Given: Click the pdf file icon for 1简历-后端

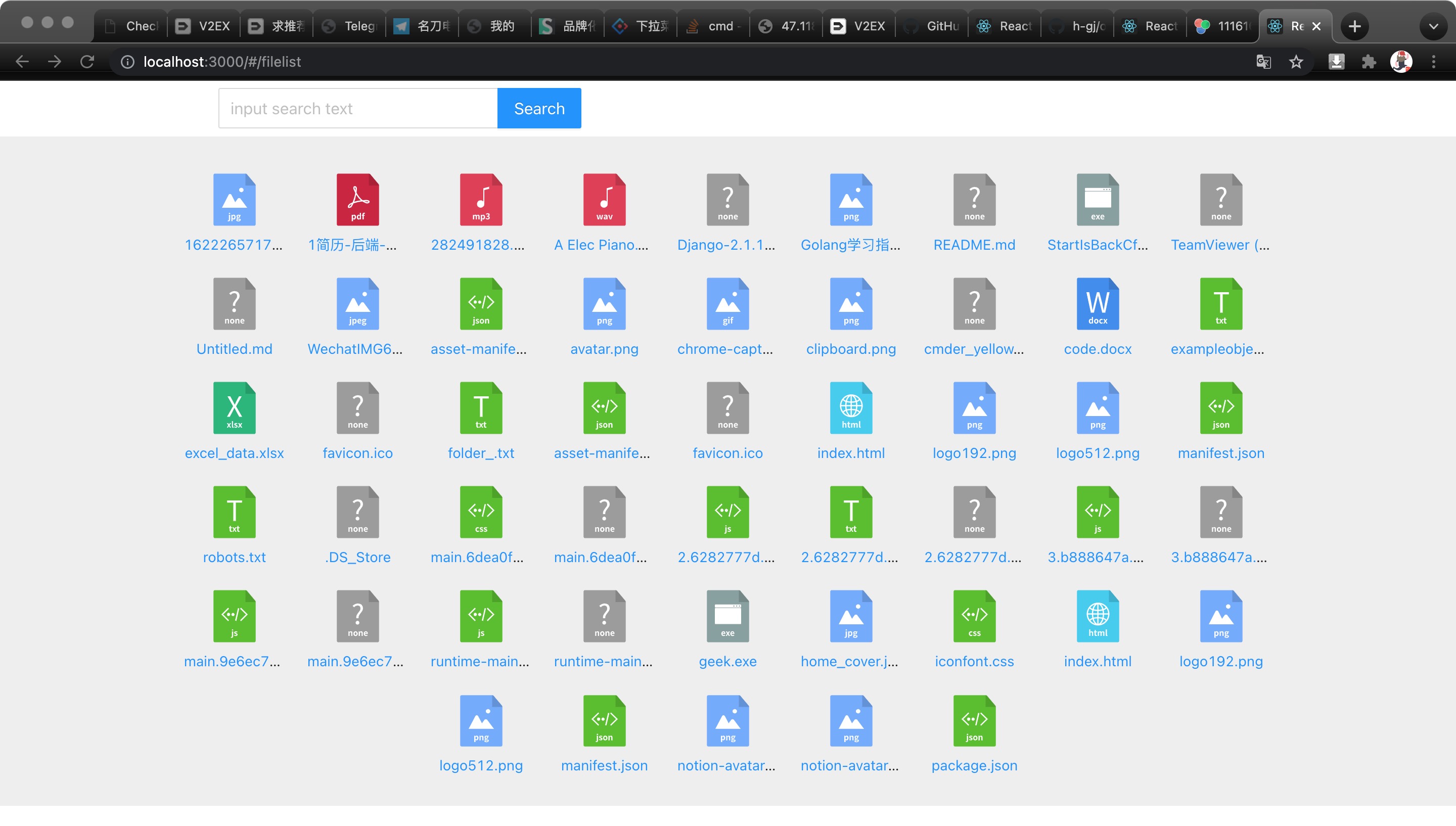Looking at the screenshot, I should coord(357,199).
